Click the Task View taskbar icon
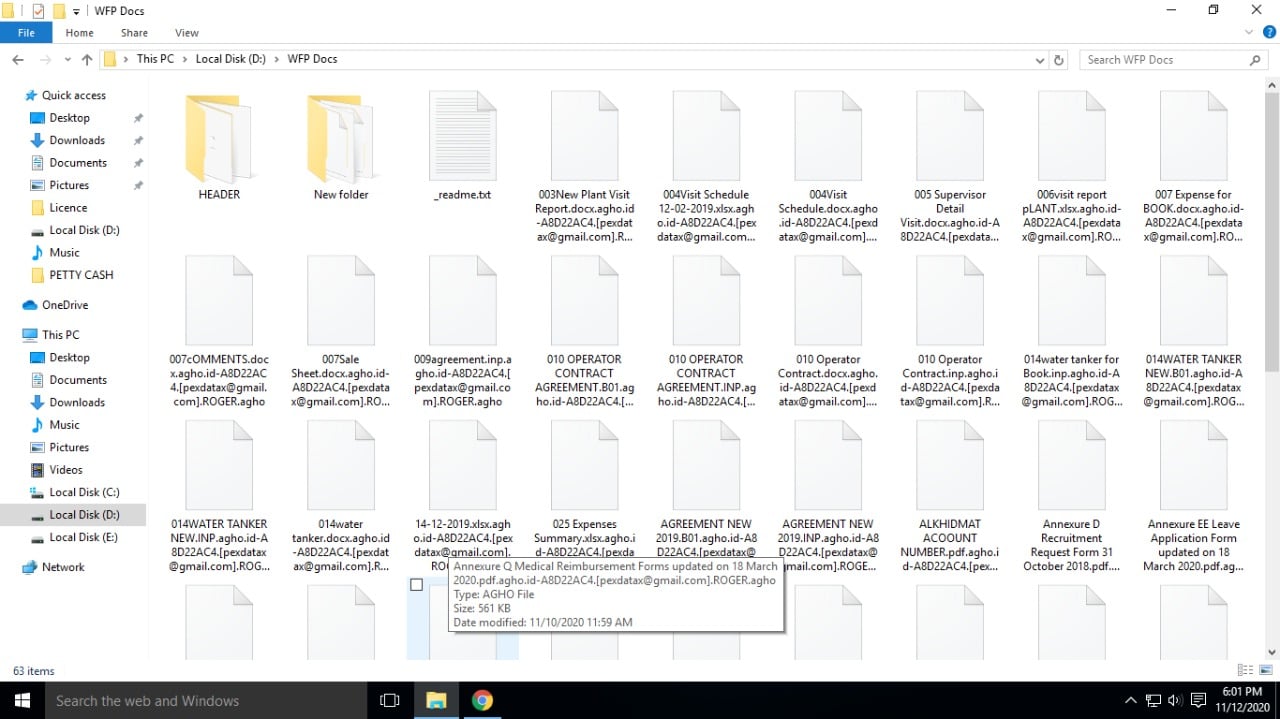This screenshot has width=1280, height=719. click(x=390, y=700)
